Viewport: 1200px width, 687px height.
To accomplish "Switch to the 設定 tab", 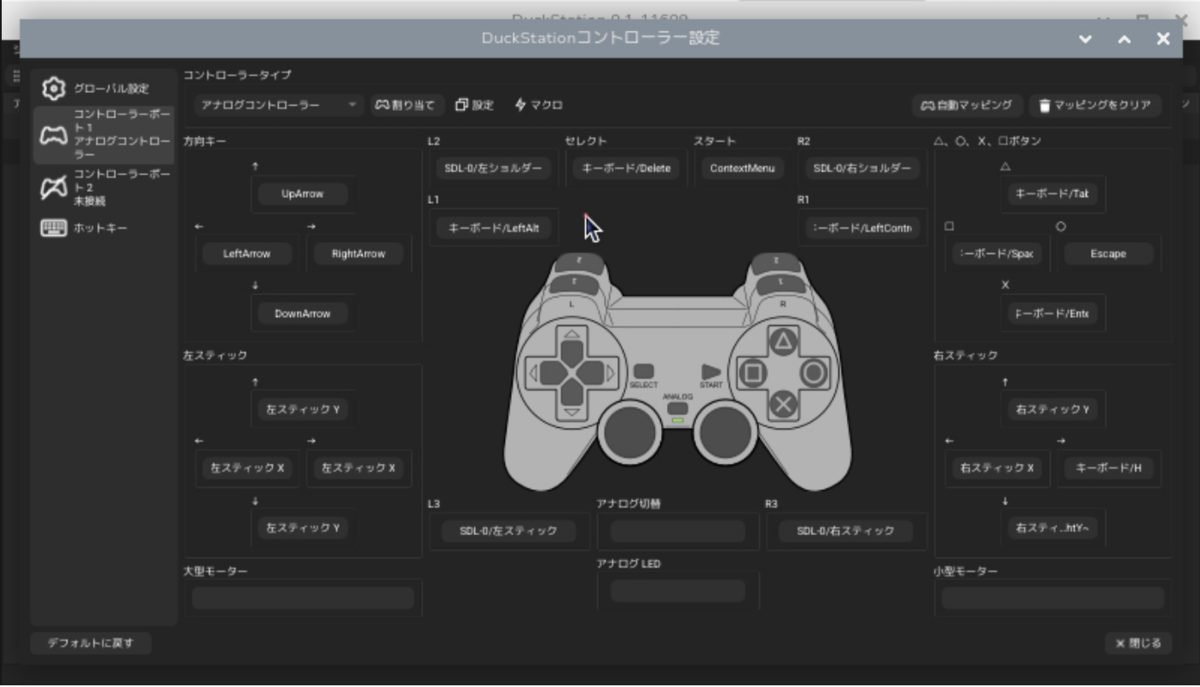I will (x=475, y=105).
